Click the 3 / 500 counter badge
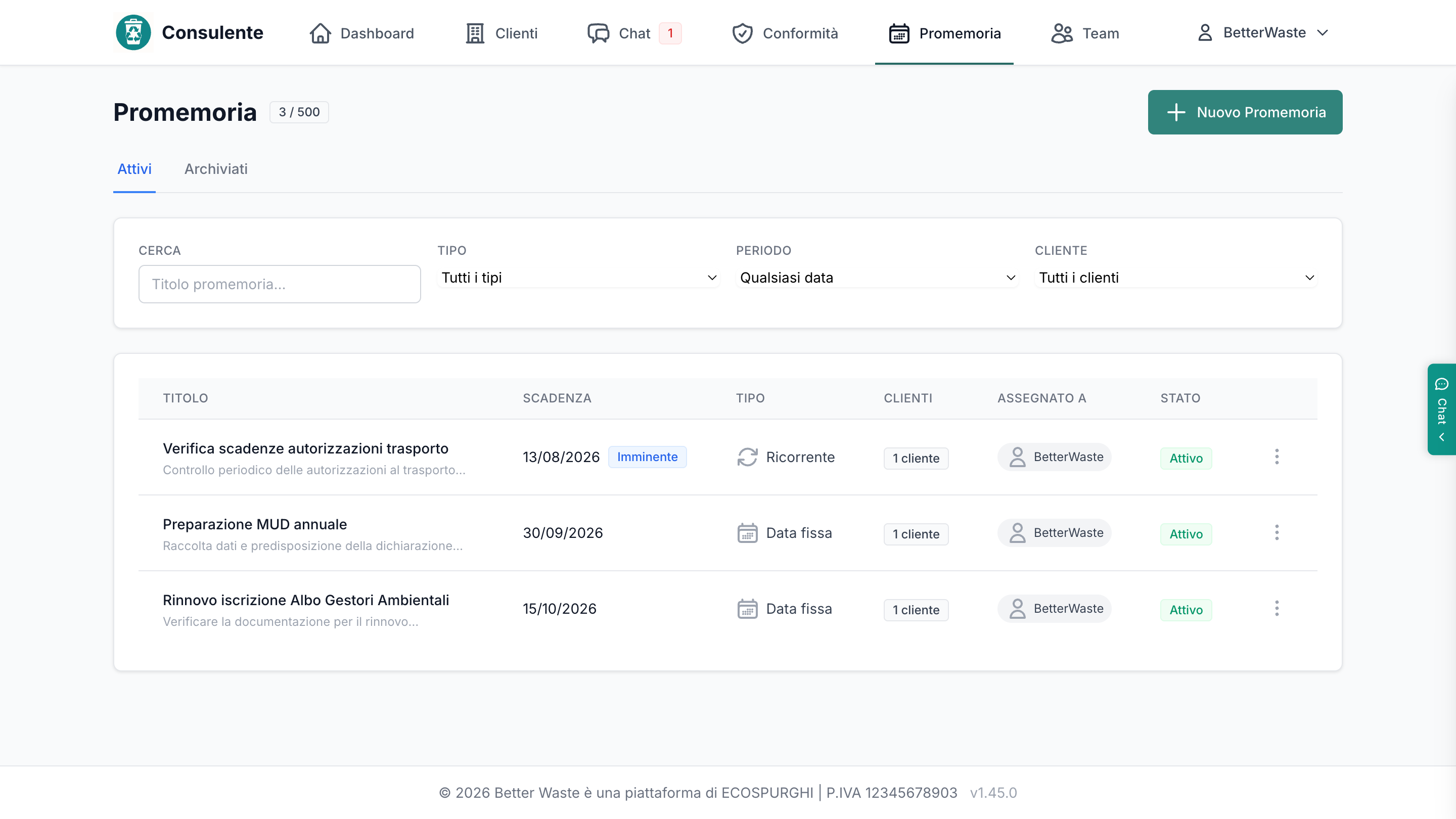Viewport: 1456px width, 819px height. (299, 112)
